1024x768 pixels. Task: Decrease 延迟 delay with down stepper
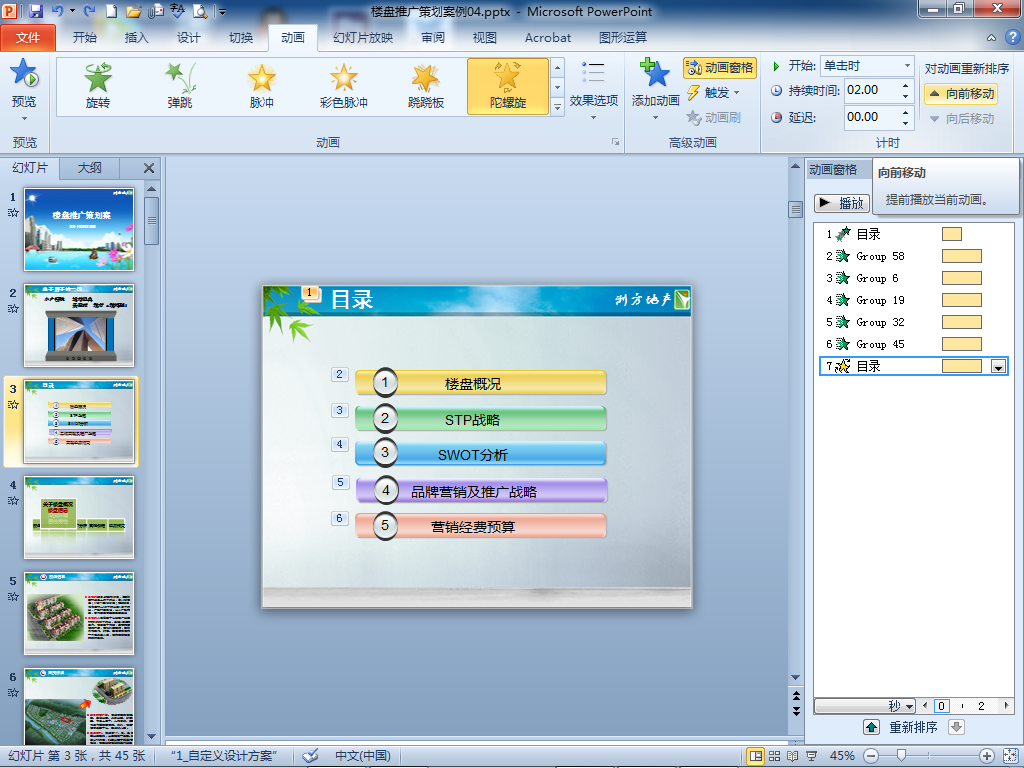click(x=906, y=123)
